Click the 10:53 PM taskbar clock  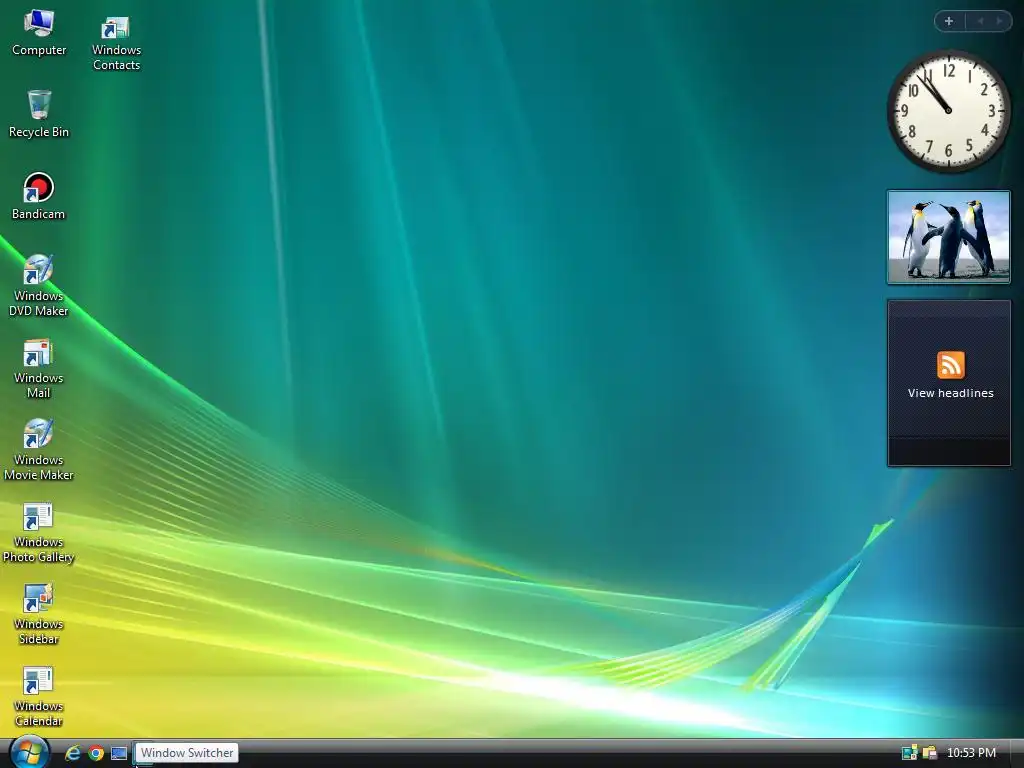click(971, 753)
